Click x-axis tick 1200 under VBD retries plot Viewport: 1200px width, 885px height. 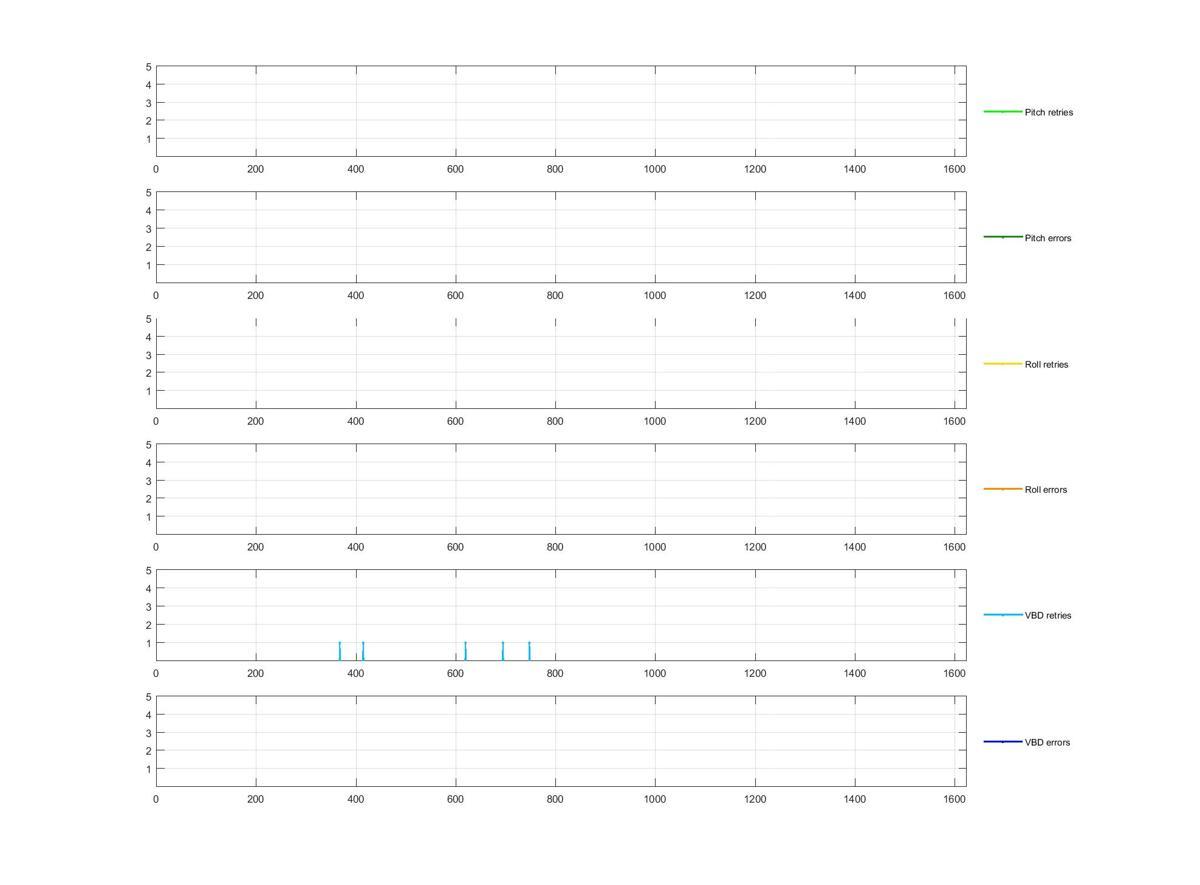coord(755,673)
